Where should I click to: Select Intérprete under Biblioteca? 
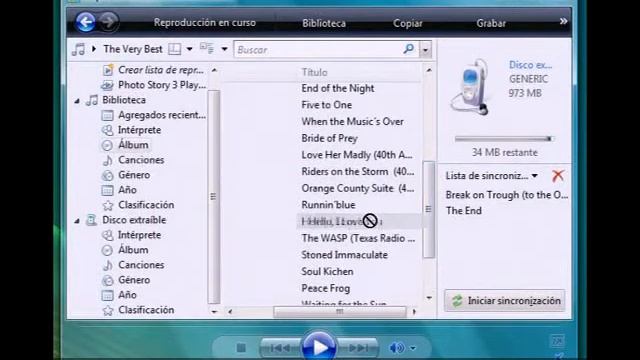pyautogui.click(x=140, y=130)
